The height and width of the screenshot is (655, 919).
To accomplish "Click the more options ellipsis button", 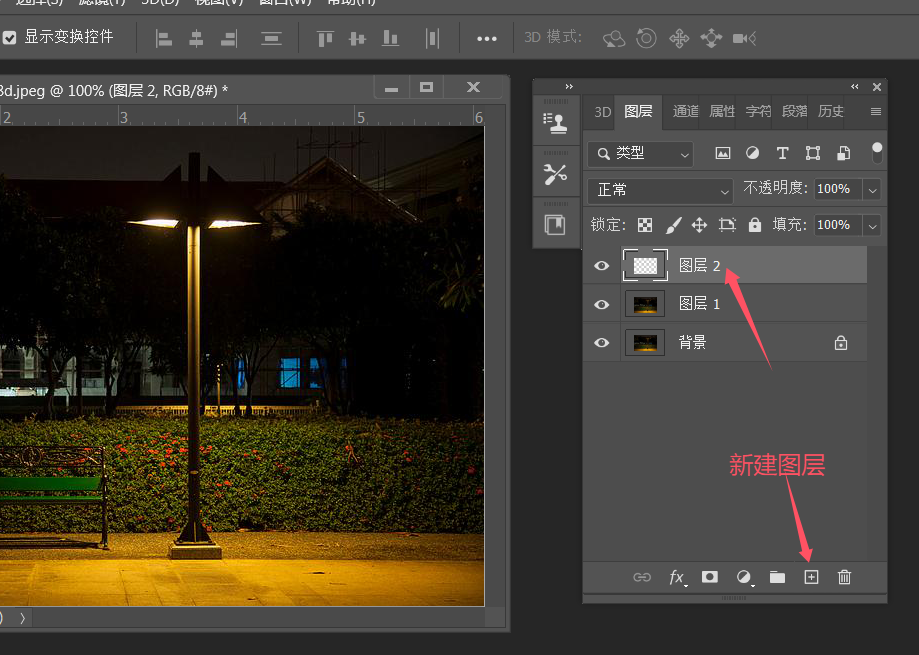I will (x=486, y=39).
